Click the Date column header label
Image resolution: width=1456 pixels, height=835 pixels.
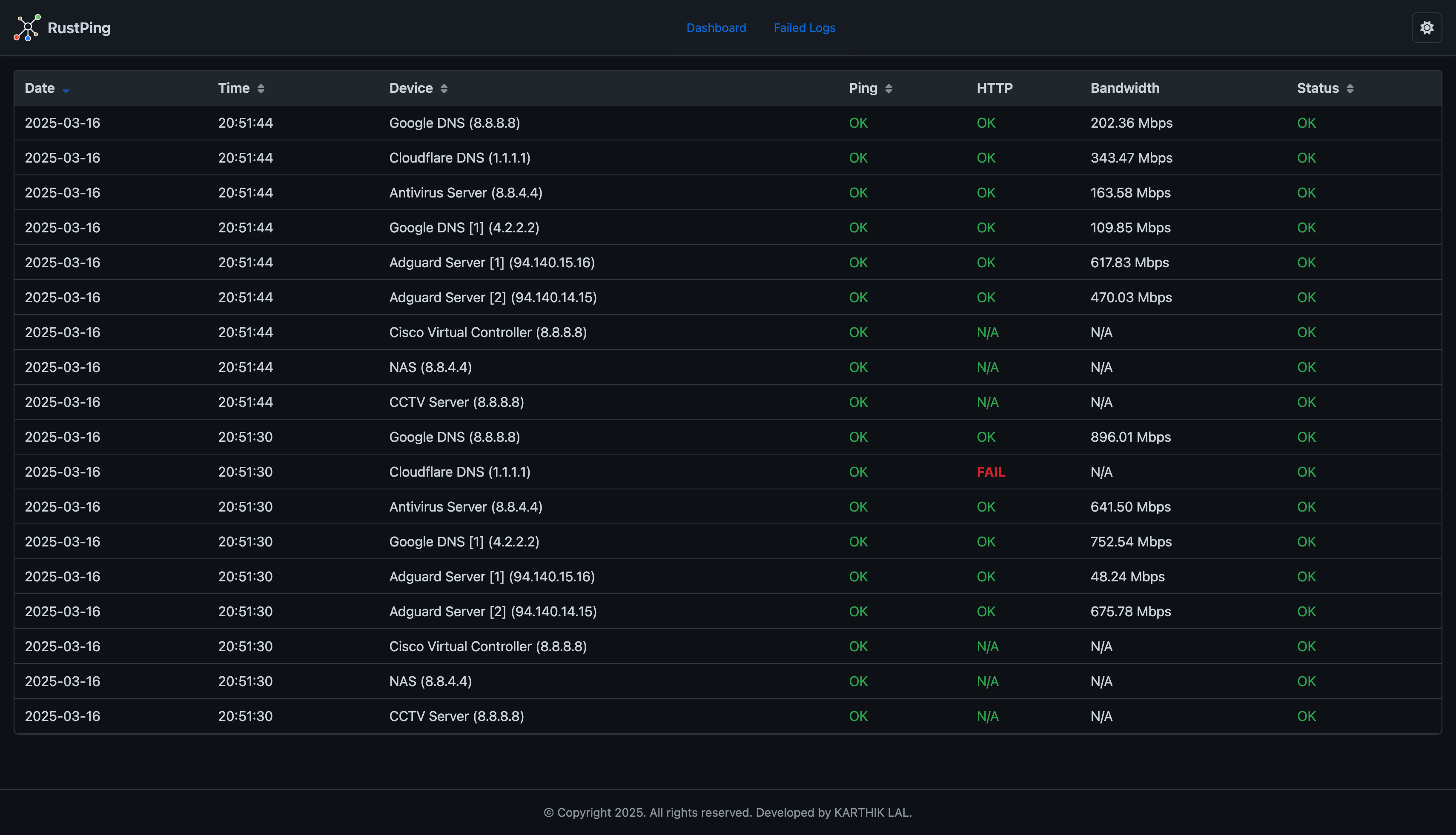pyautogui.click(x=40, y=88)
